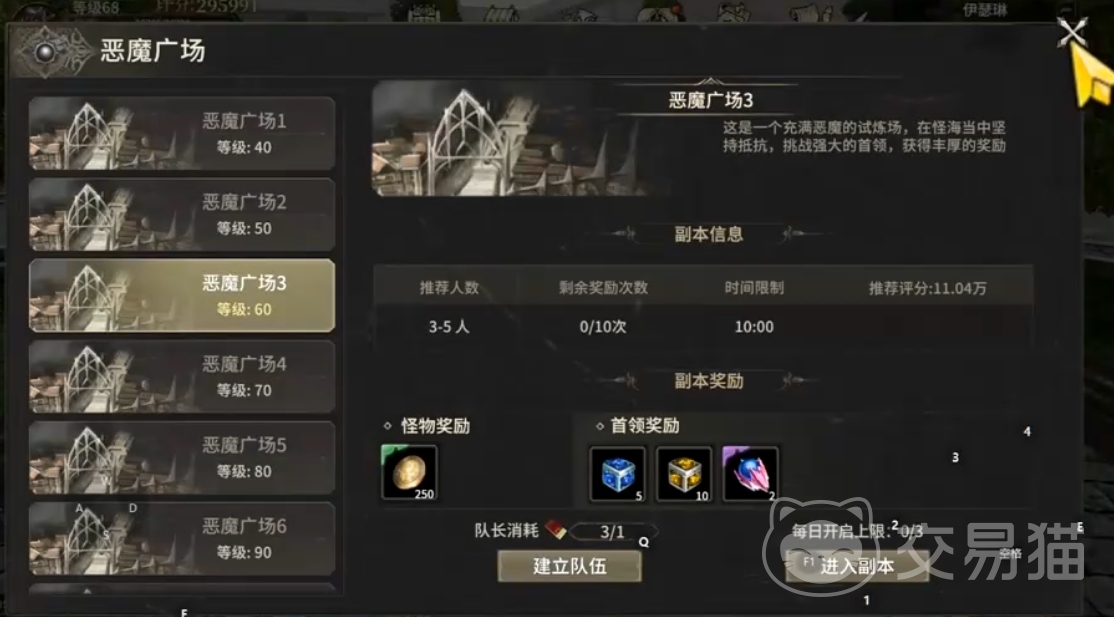
Task: Click the purple gem boss reward icon
Action: click(x=750, y=473)
